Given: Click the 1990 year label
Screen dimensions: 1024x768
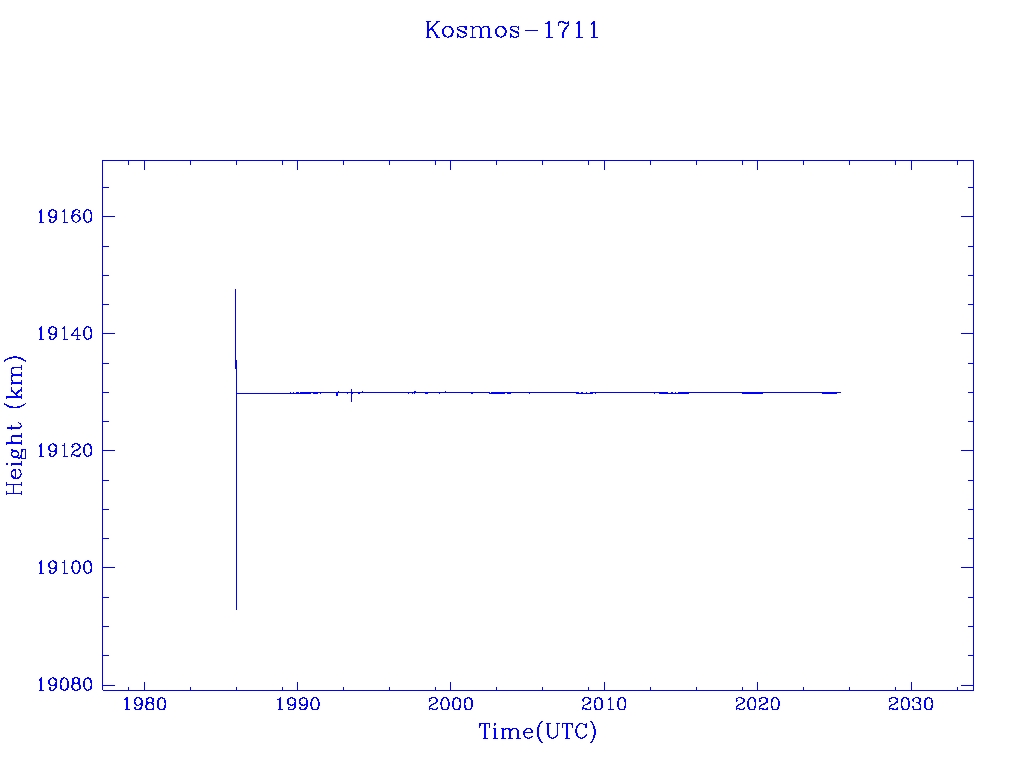Looking at the screenshot, I should (x=298, y=704).
